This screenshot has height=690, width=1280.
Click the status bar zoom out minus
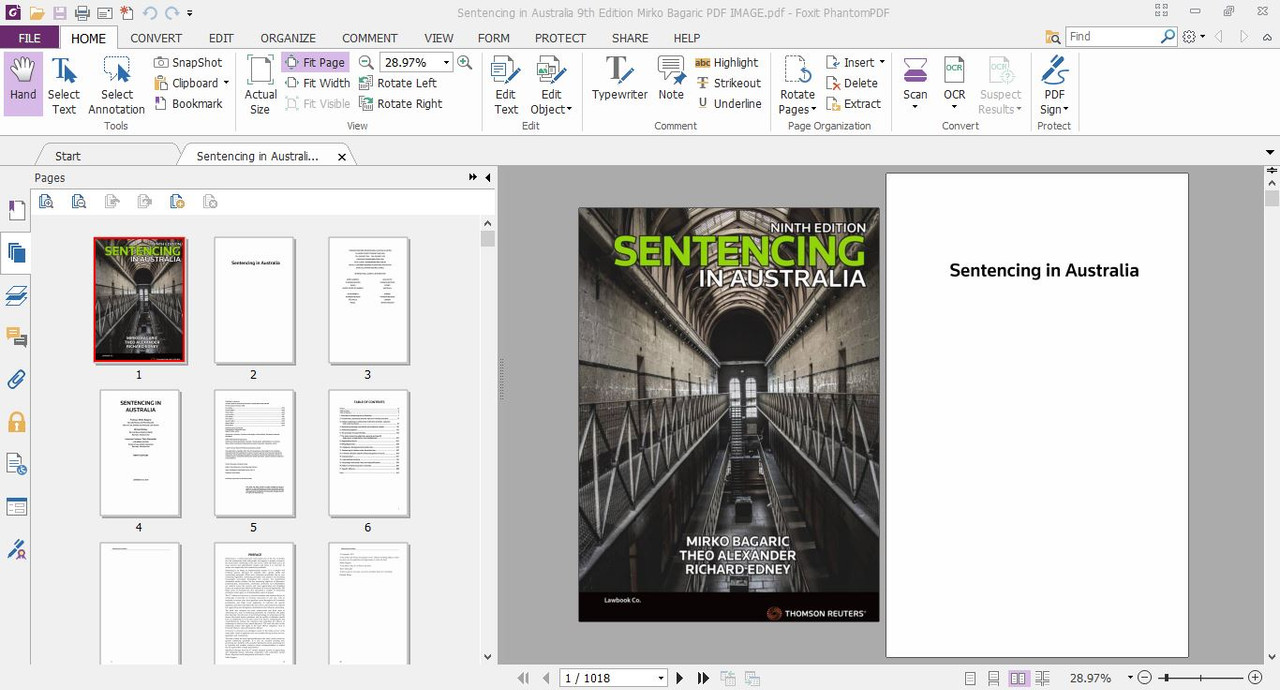[x=1145, y=678]
